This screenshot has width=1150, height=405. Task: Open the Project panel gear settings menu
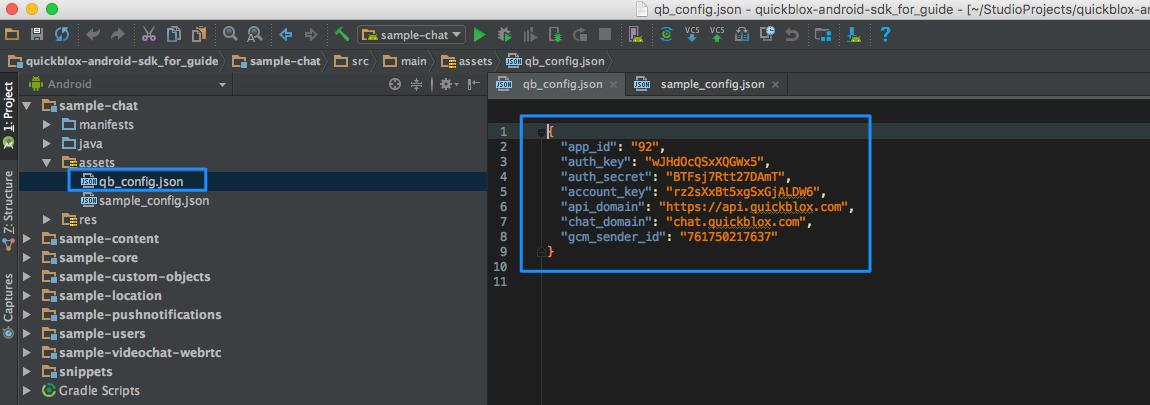pyautogui.click(x=447, y=84)
